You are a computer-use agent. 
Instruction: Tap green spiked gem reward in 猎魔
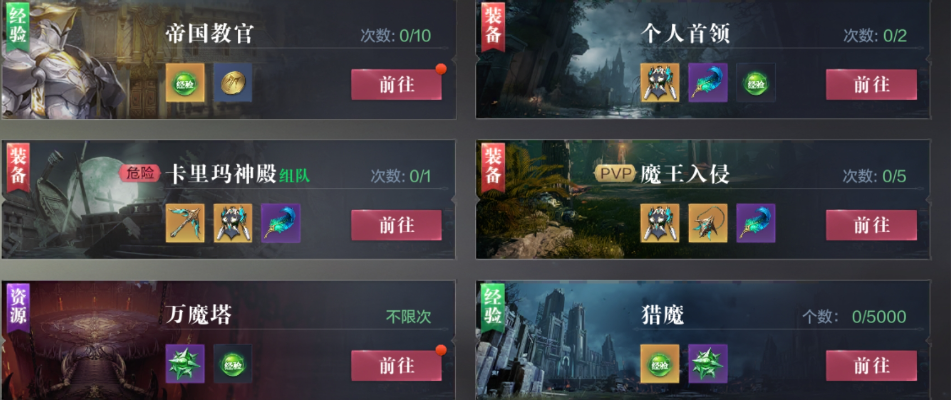(708, 364)
